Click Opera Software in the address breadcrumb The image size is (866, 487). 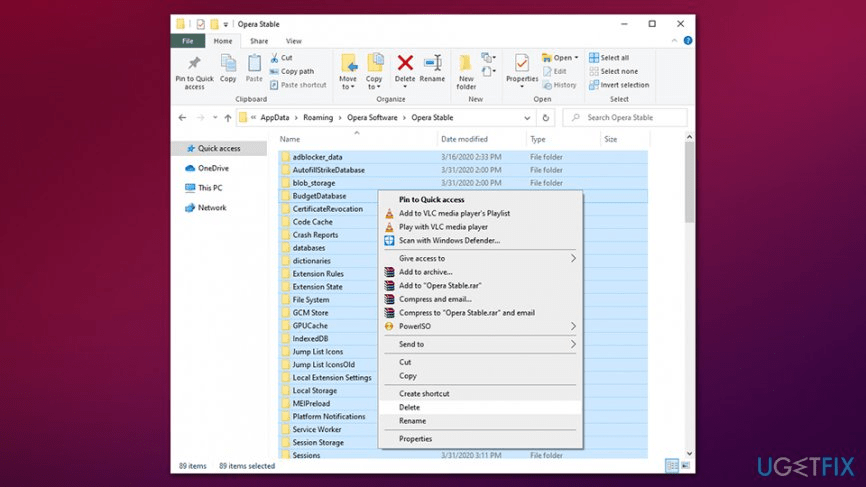pyautogui.click(x=372, y=118)
